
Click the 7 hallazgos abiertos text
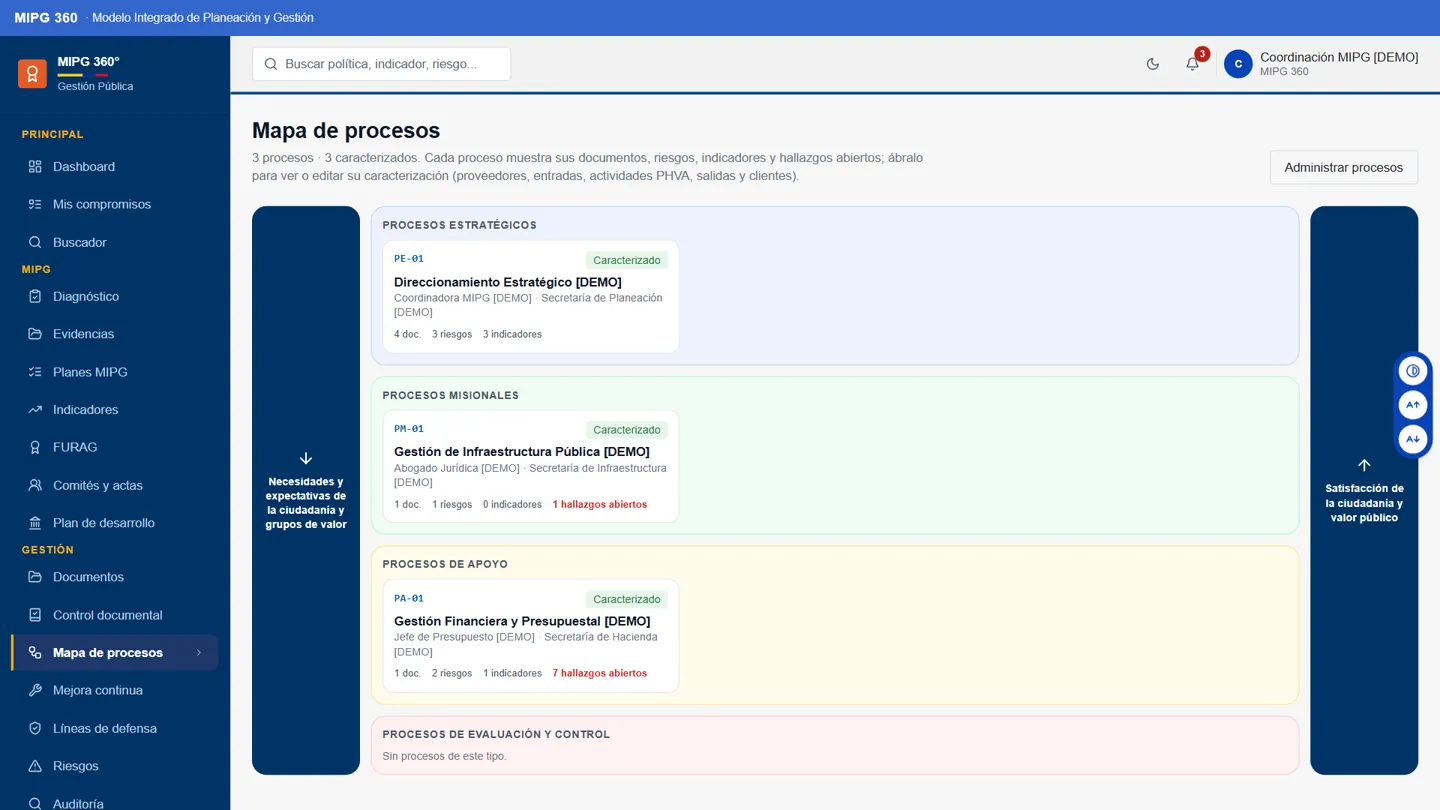pyautogui.click(x=600, y=674)
